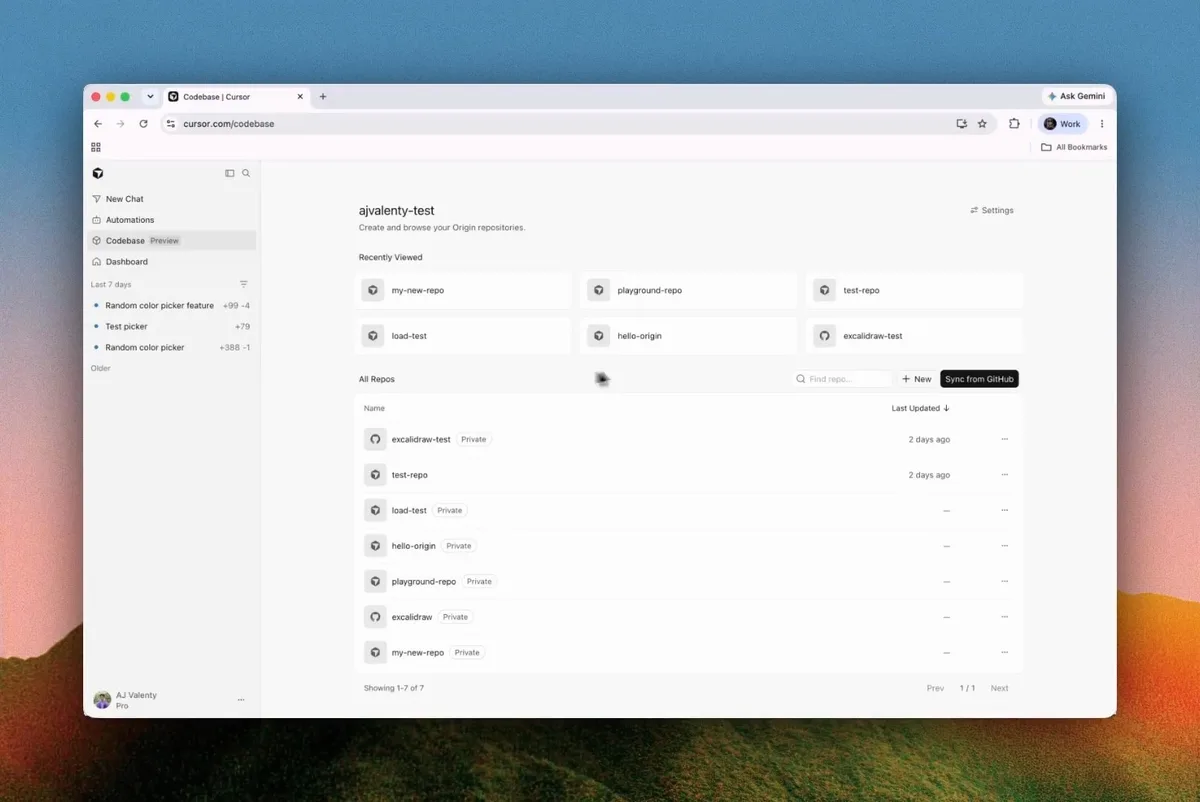Sort by Last Updated column header
Screen dimensions: 1200x802
[921, 408]
